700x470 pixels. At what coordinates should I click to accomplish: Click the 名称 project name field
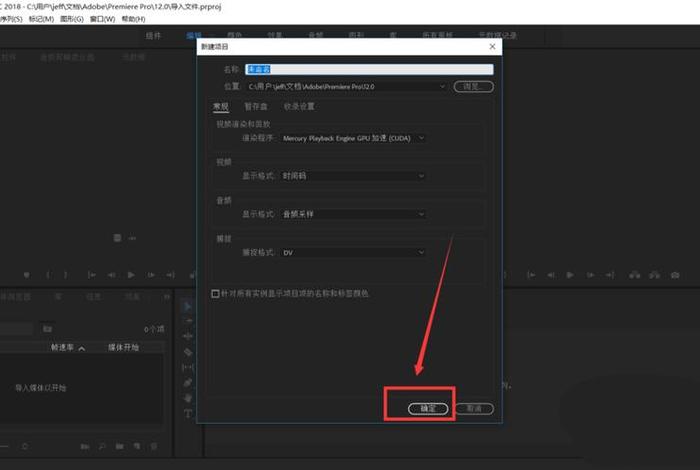pos(369,69)
